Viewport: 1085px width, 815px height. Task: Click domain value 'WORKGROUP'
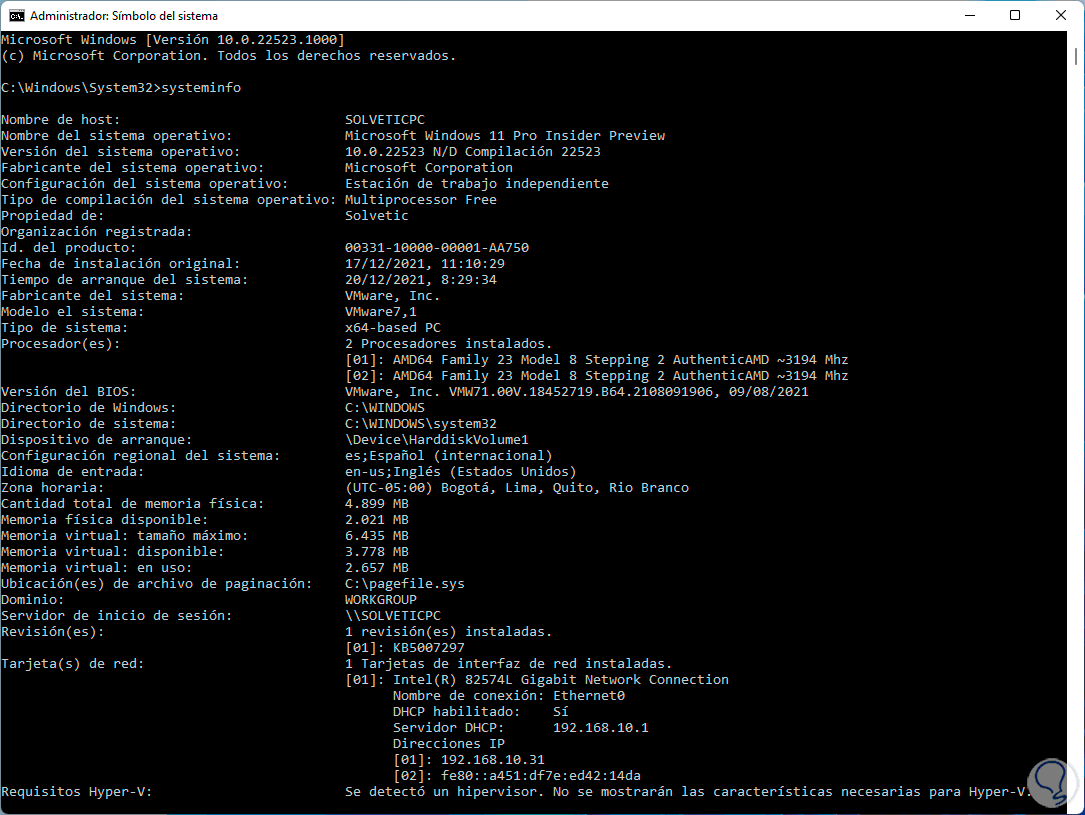[x=381, y=599]
